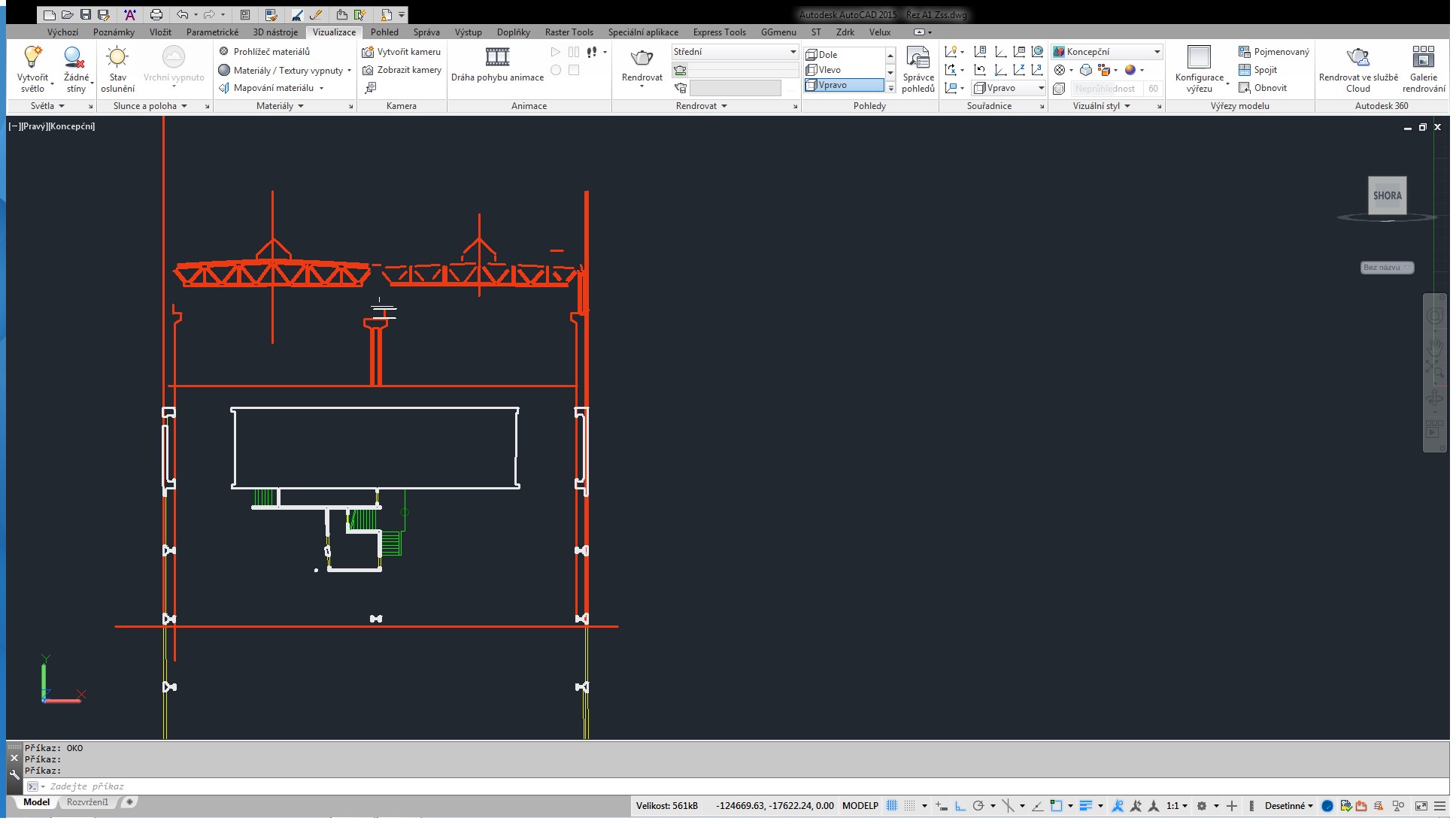The image size is (1456, 824).
Task: Open the Rozvržení1 layout tab
Action: [x=87, y=802]
